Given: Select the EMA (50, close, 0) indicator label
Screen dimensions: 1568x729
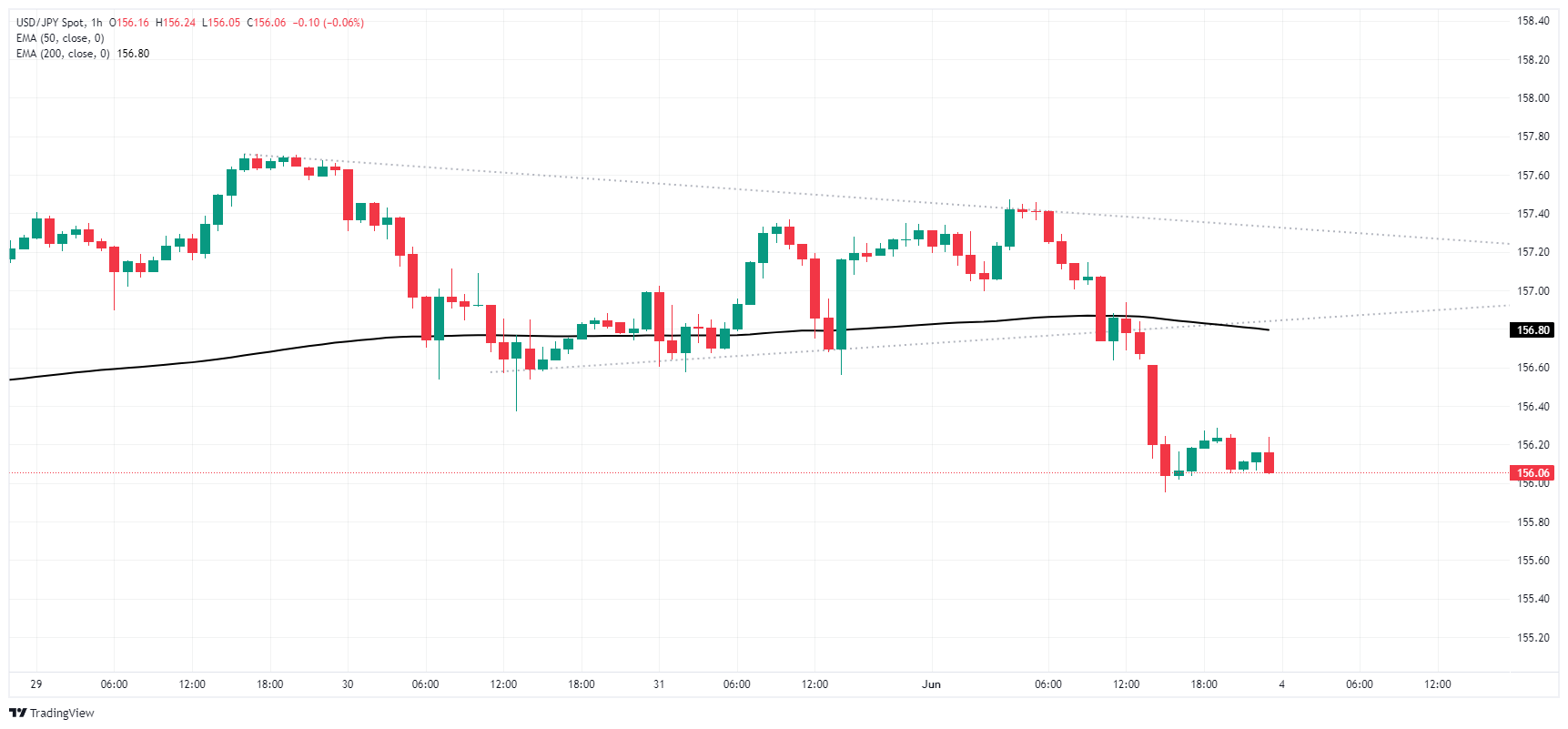Looking at the screenshot, I should coord(60,38).
